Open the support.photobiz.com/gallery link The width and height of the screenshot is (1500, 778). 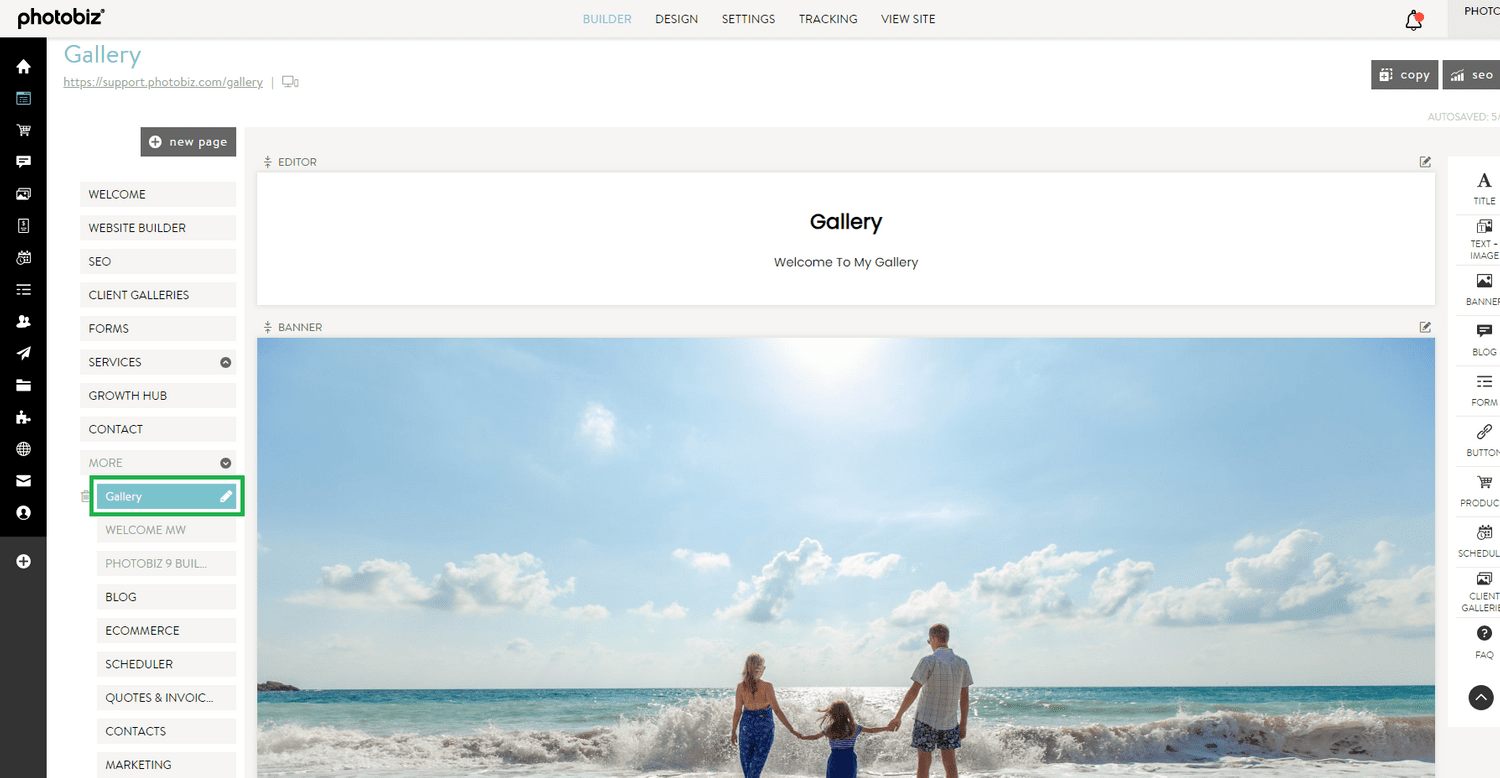pos(163,82)
